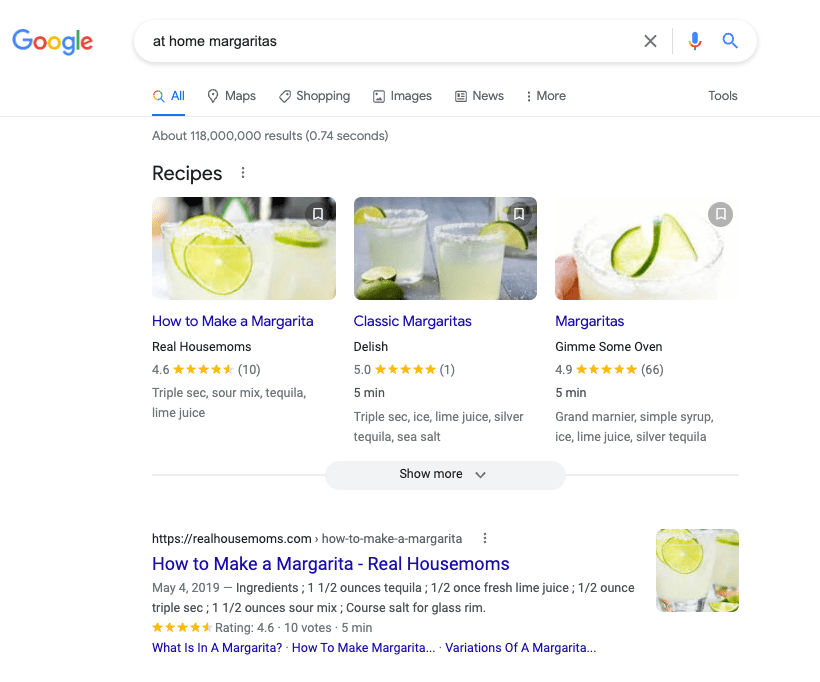Click the blue magnifying glass search icon
The height and width of the screenshot is (682, 820).
point(730,41)
